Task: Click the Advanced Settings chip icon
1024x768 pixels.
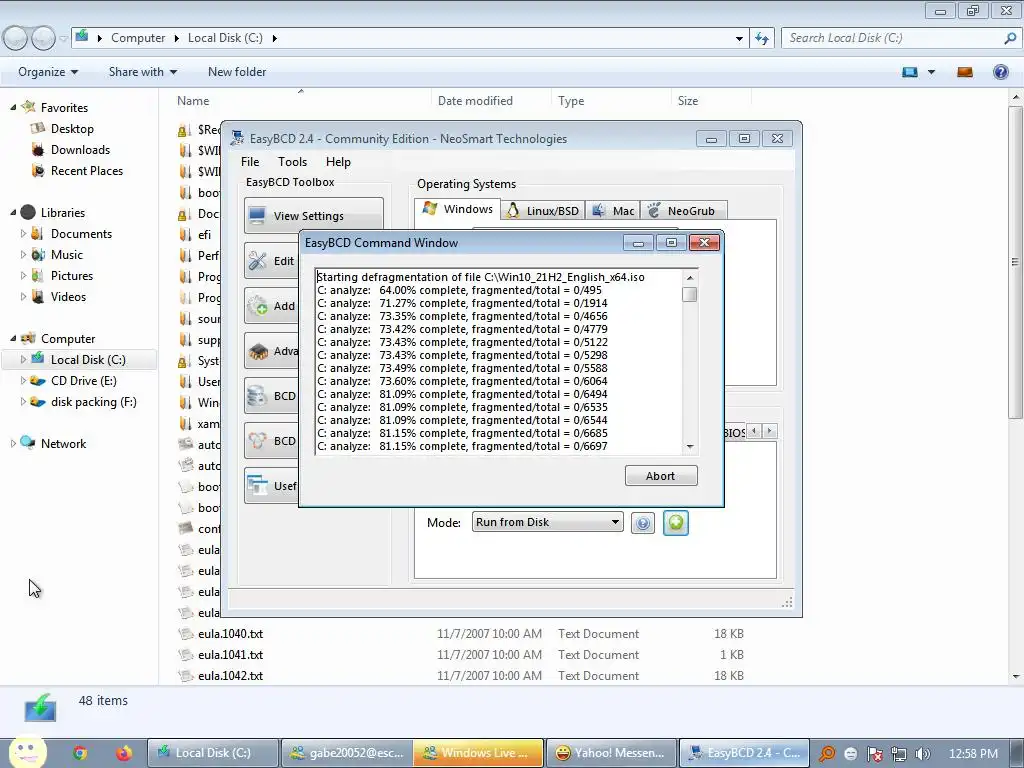Action: 258,351
